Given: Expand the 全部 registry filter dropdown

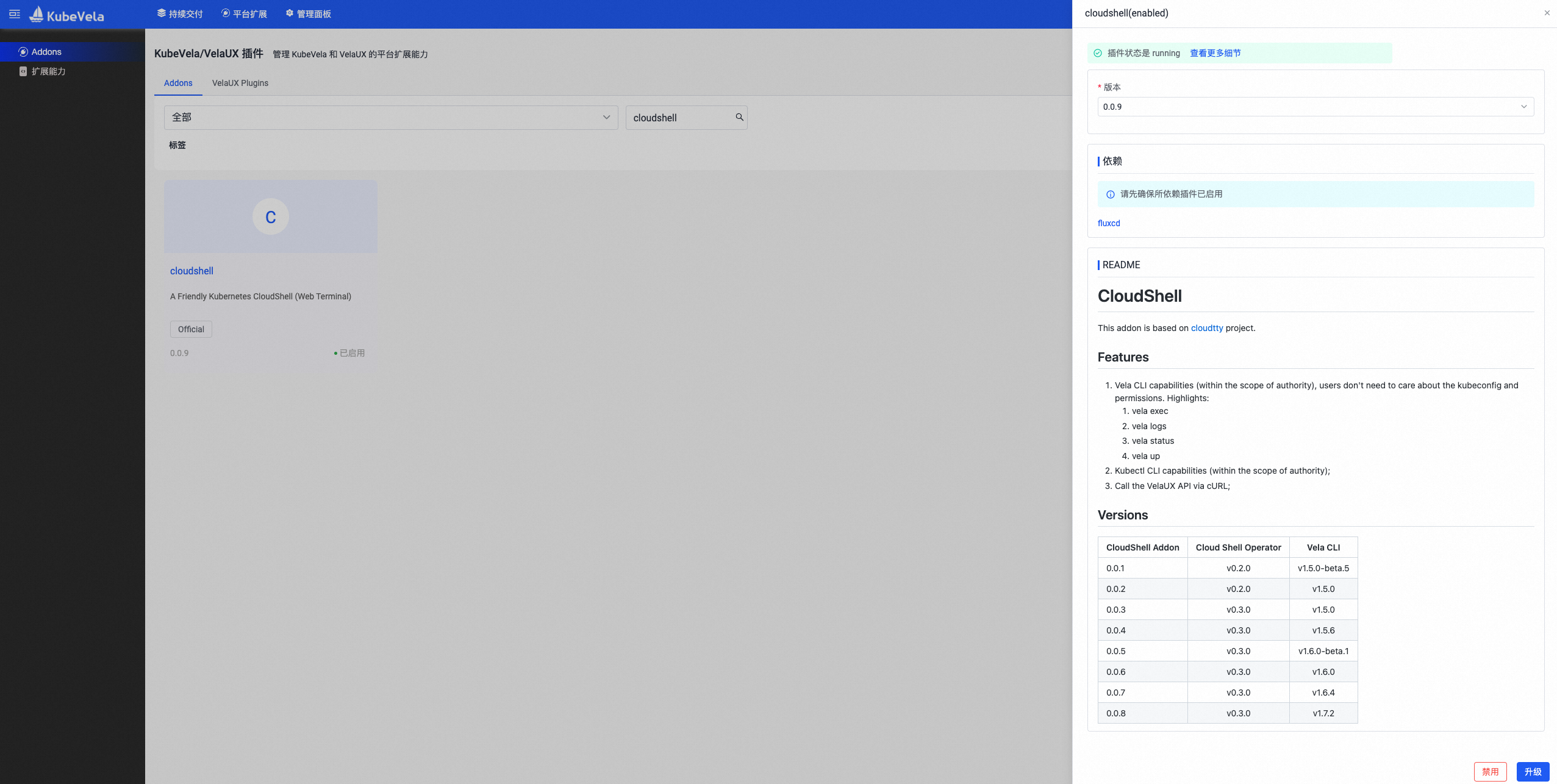Looking at the screenshot, I should (x=390, y=117).
